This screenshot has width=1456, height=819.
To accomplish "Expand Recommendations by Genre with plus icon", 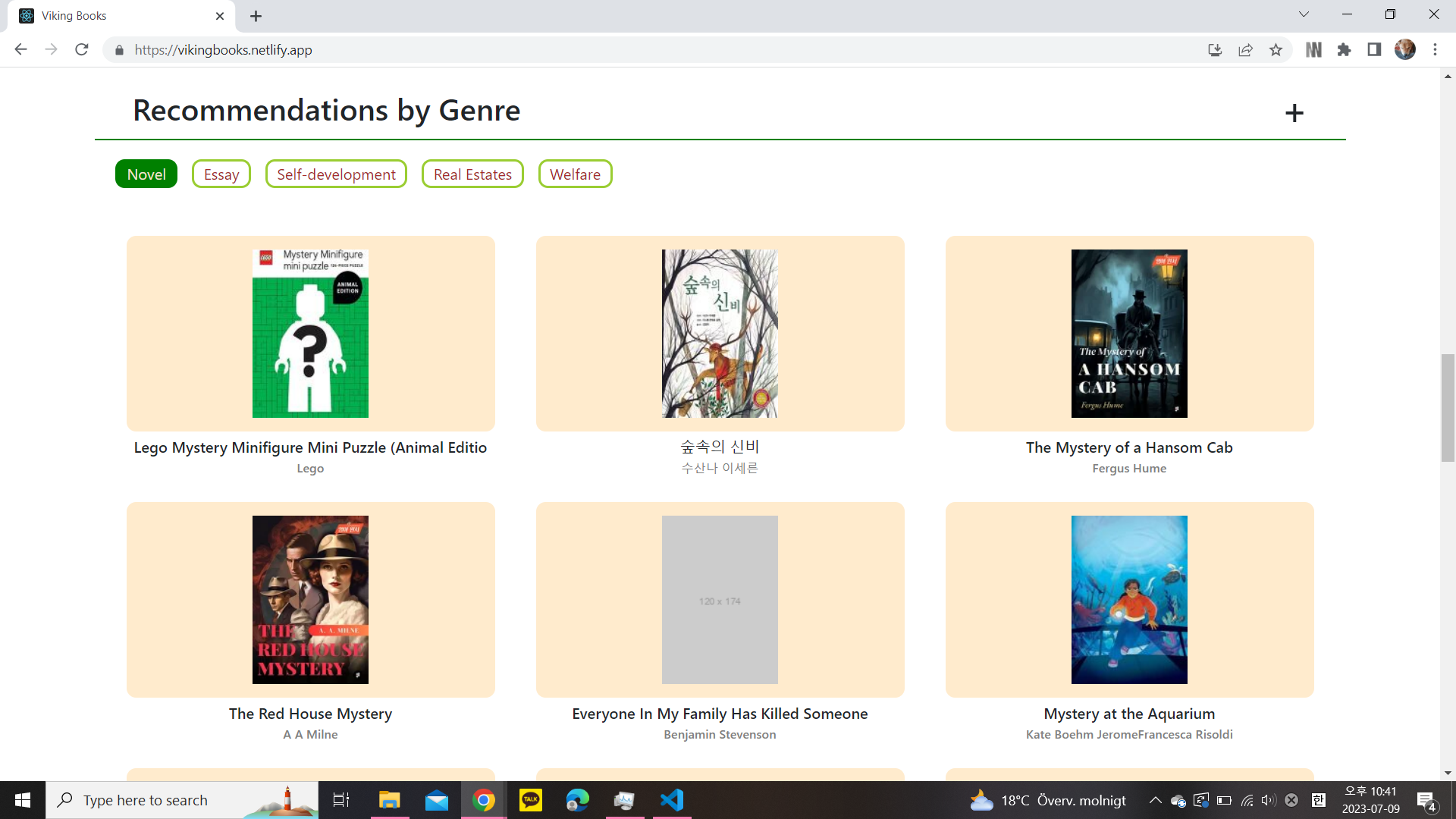I will click(1294, 114).
